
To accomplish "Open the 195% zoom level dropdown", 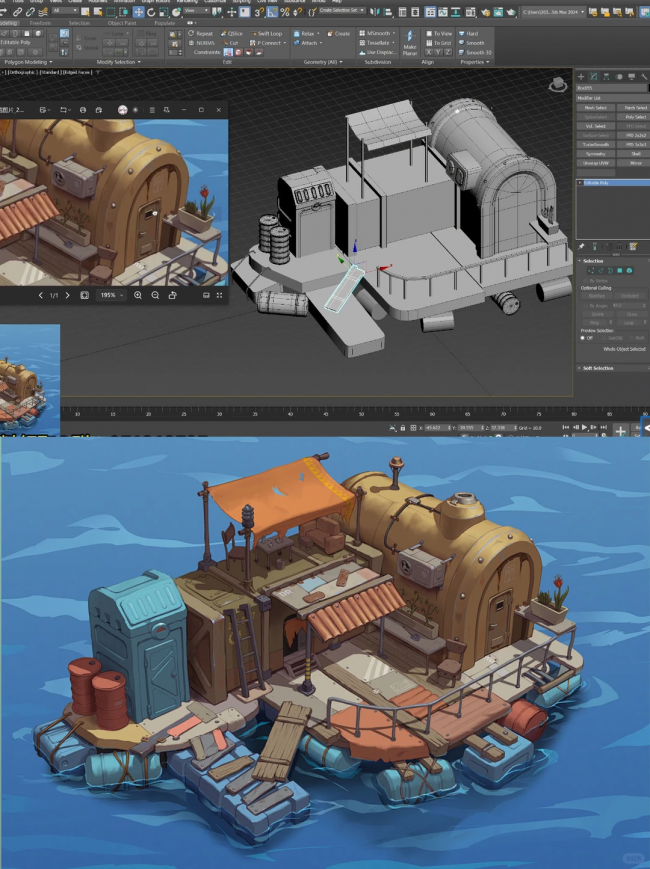I will pos(108,295).
